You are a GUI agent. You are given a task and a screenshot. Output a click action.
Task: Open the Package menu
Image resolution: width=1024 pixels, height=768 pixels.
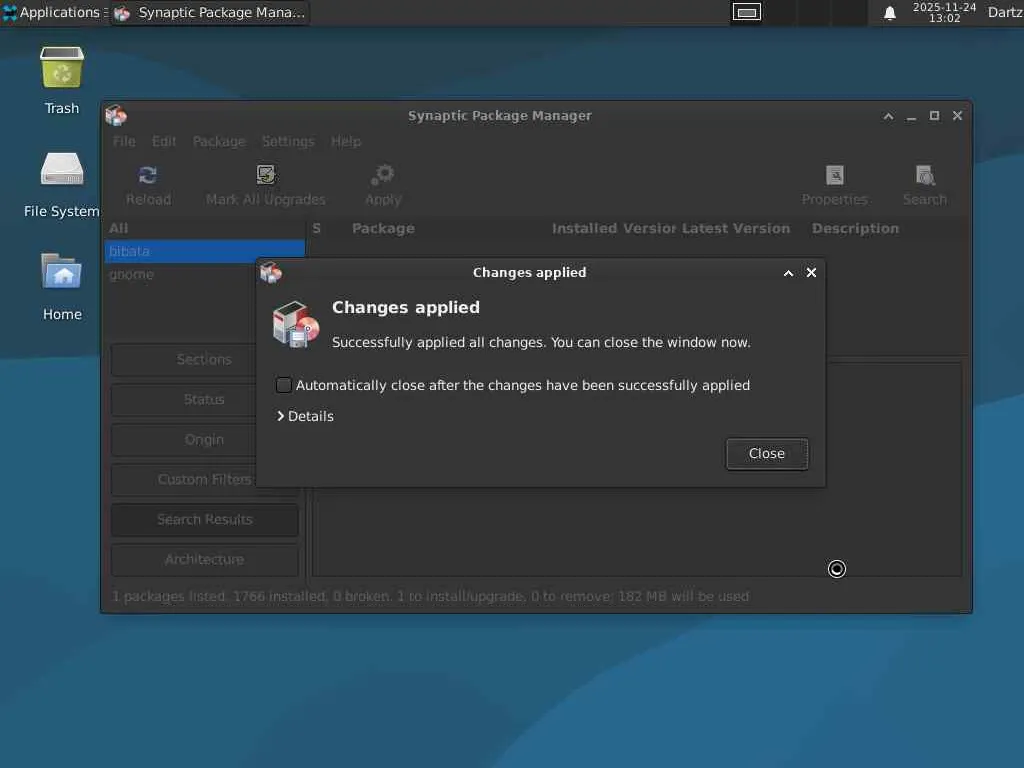pos(219,141)
